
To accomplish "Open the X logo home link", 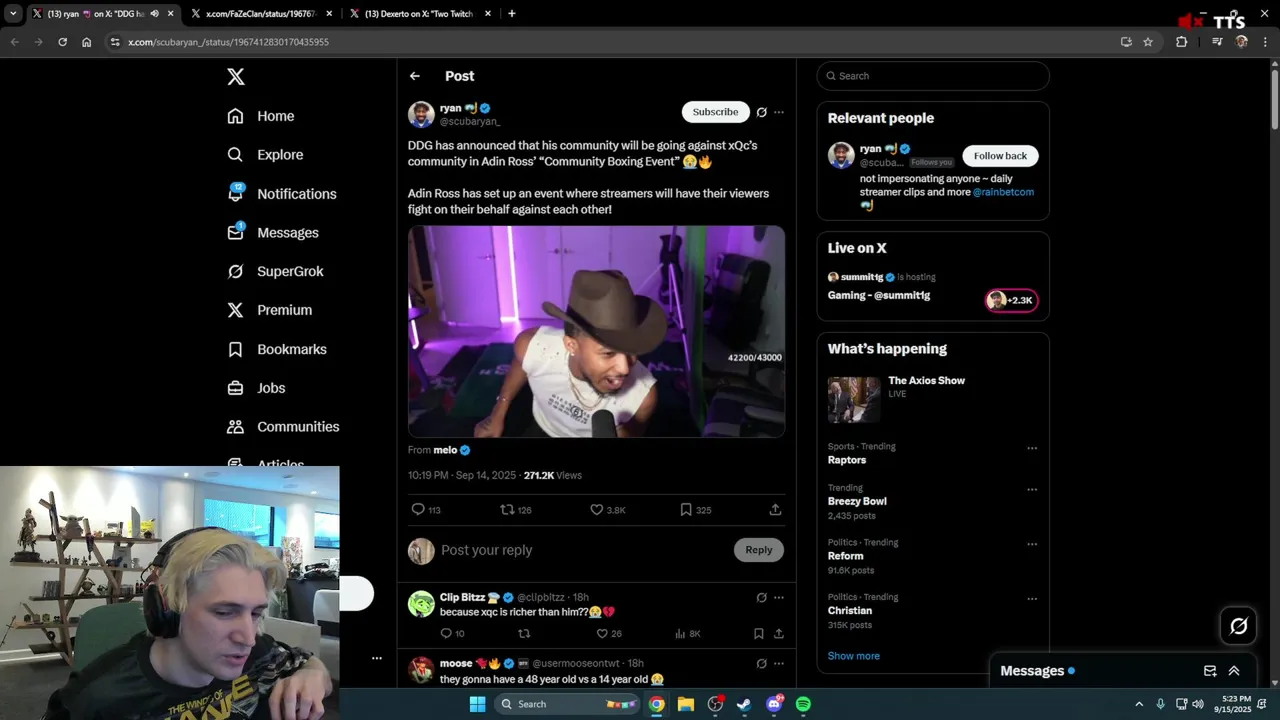I will pos(235,77).
